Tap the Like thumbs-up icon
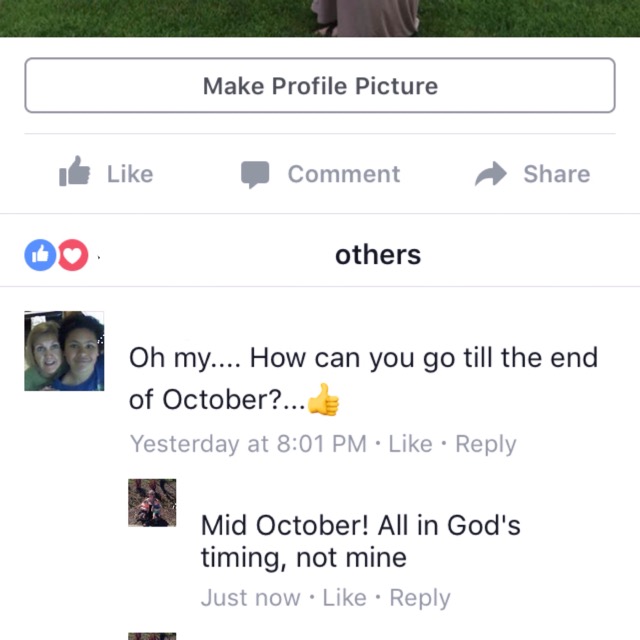The width and height of the screenshot is (640, 640). 75,172
